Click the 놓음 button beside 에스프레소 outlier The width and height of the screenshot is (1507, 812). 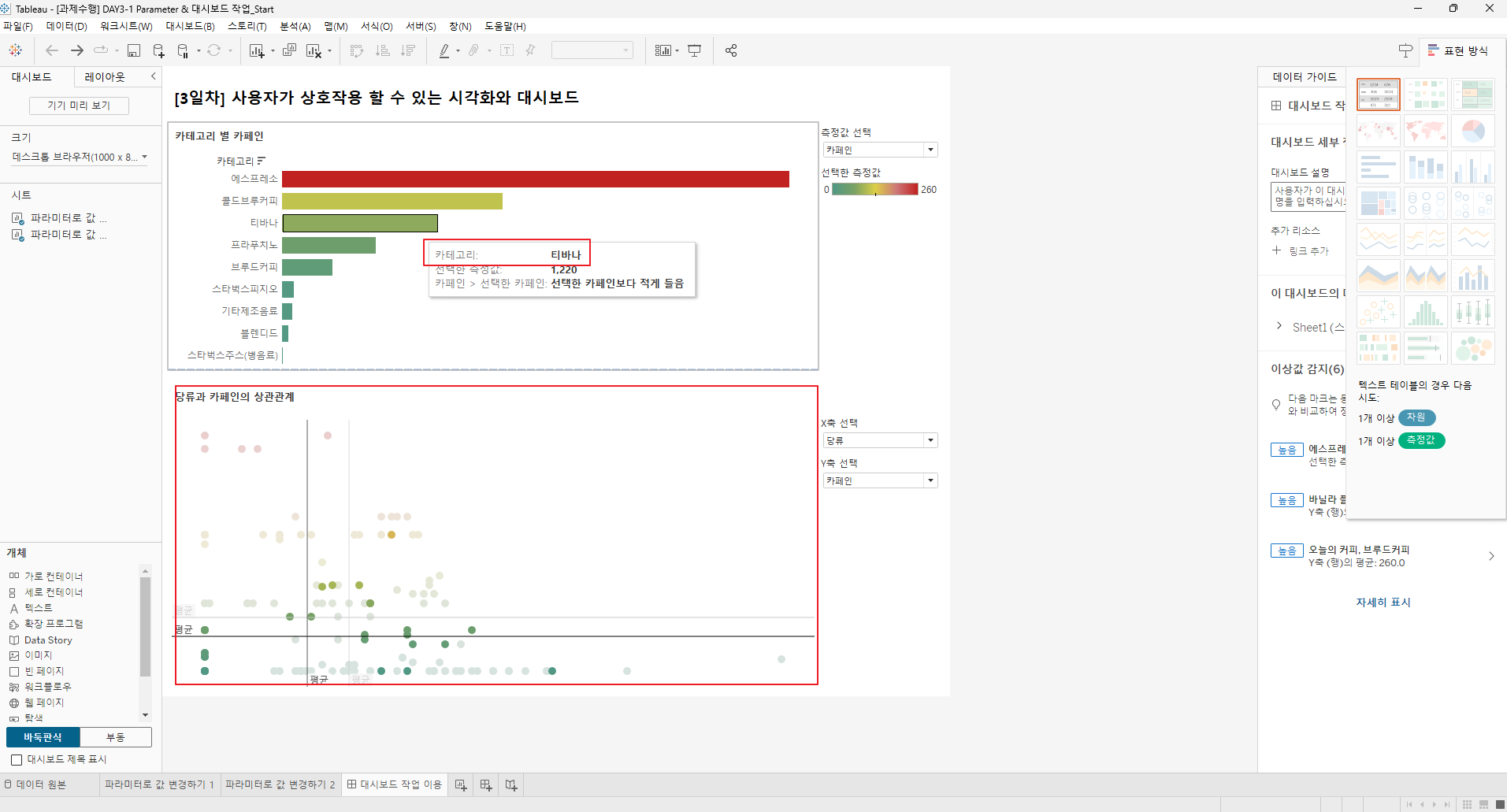1286,450
